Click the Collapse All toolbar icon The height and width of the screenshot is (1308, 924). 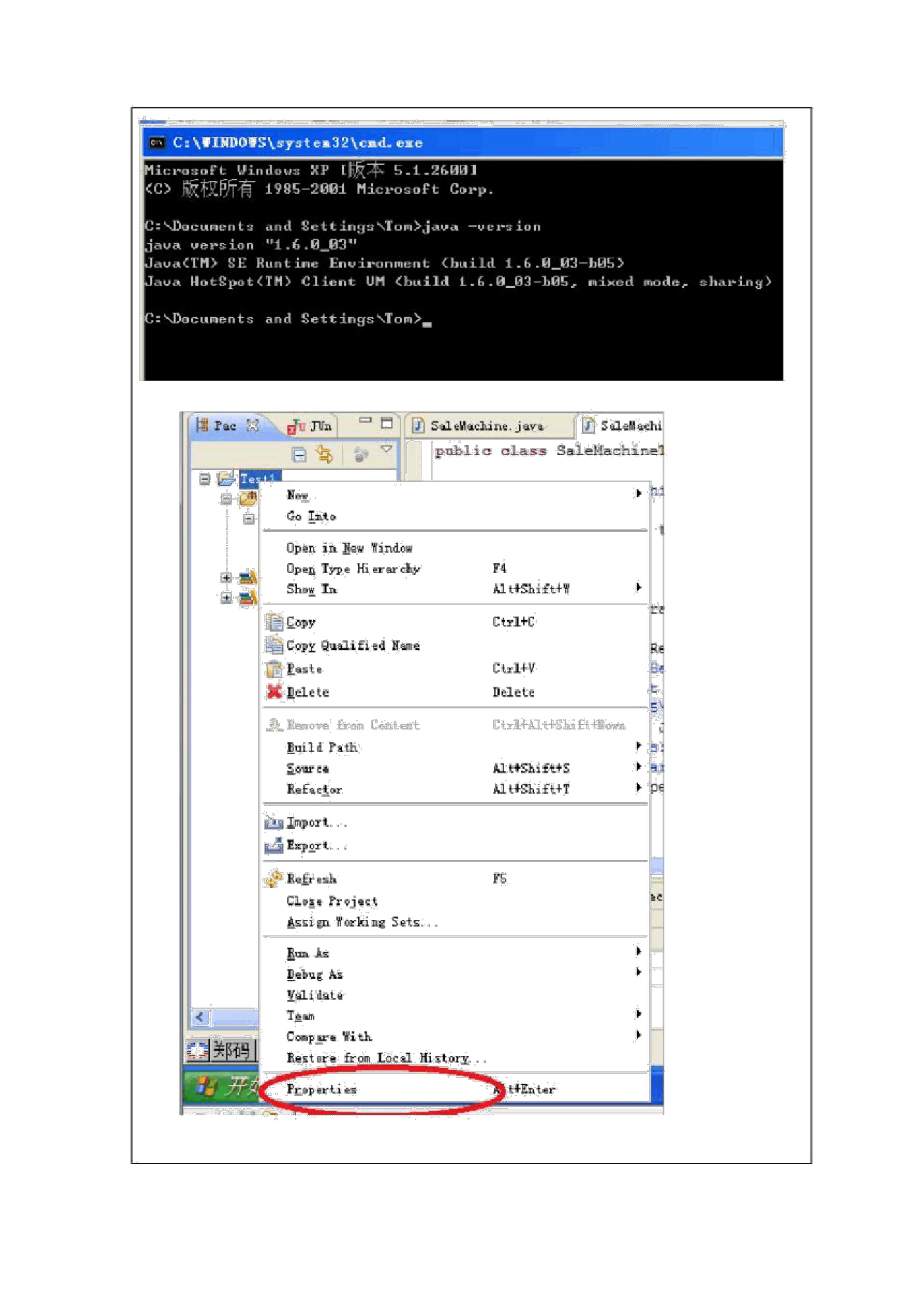pyautogui.click(x=300, y=455)
